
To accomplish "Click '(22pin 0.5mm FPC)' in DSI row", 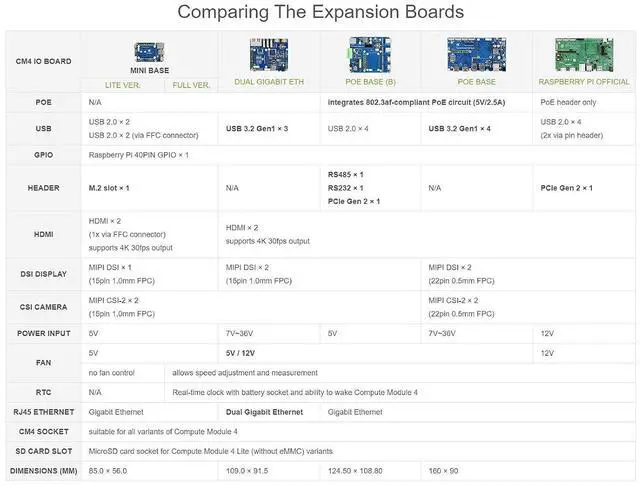I will [x=461, y=281].
